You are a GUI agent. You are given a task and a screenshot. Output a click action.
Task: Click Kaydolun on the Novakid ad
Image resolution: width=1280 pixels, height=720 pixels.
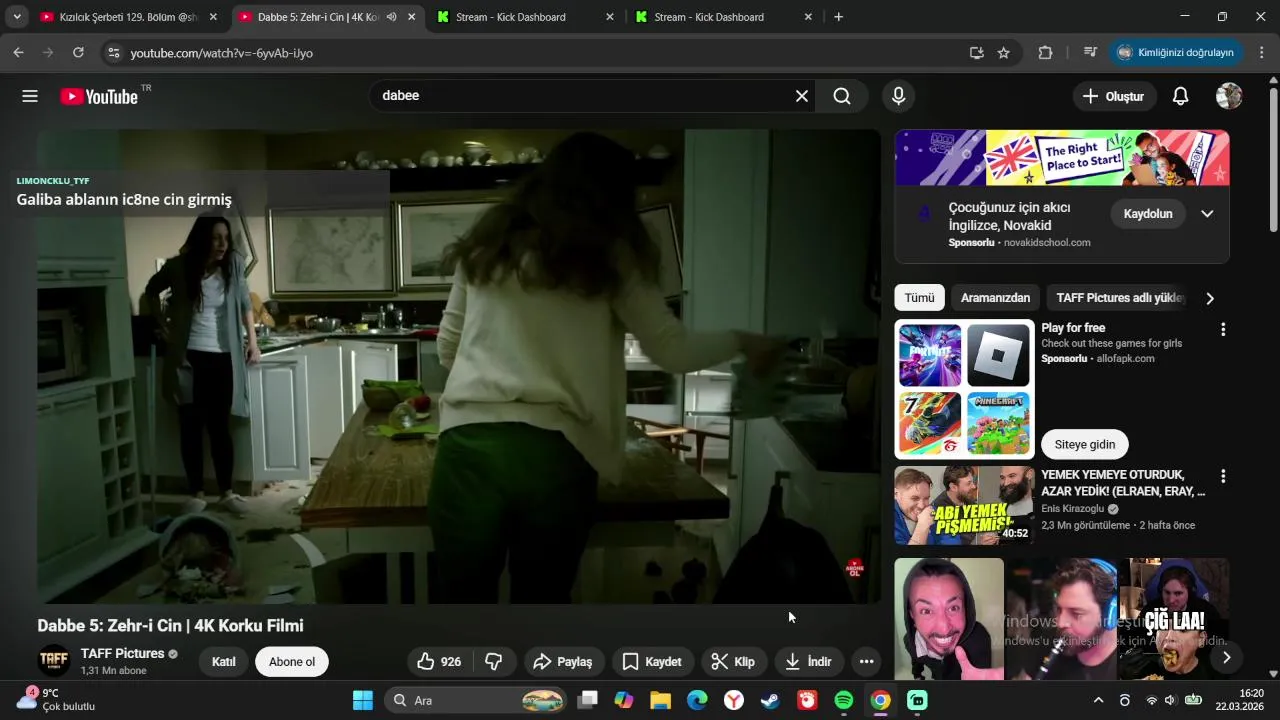pos(1148,214)
